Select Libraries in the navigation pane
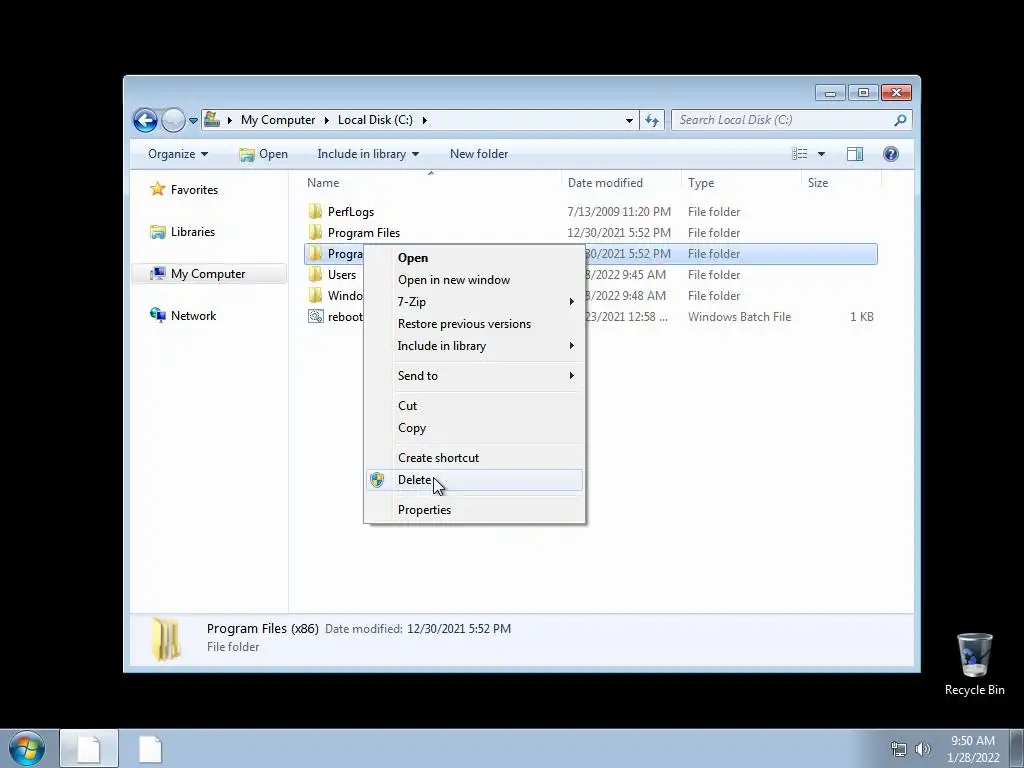1024x768 pixels. [193, 232]
